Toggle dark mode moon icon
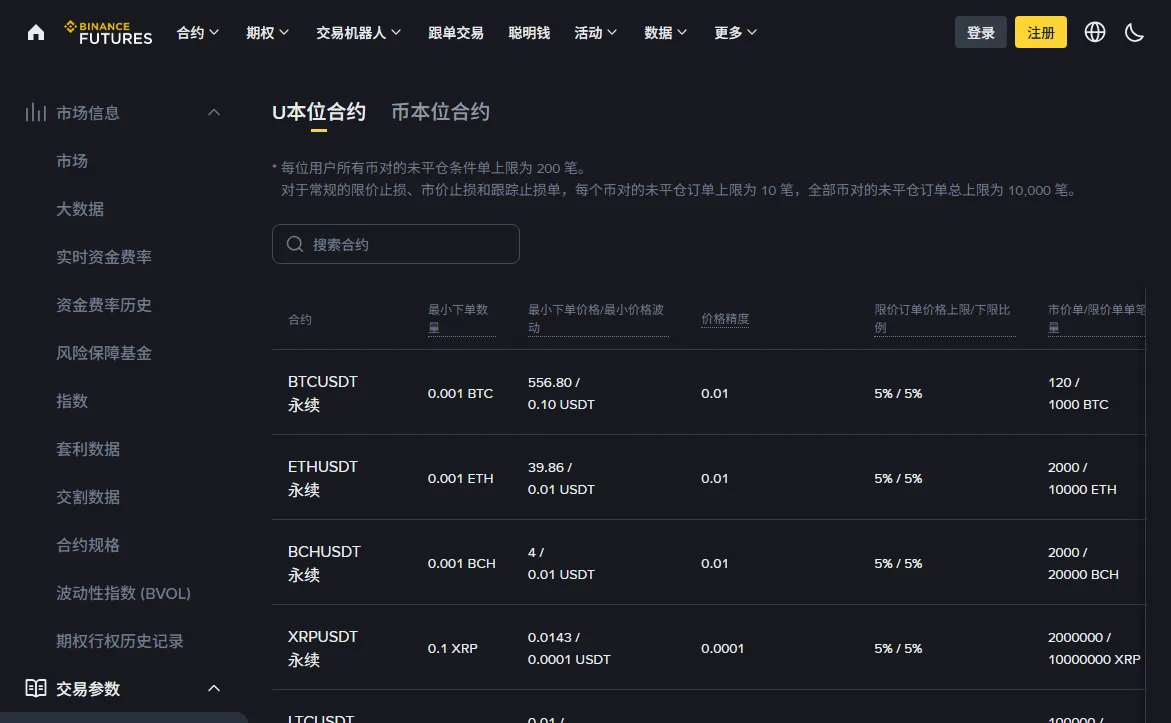Viewport: 1171px width, 723px height. (x=1134, y=32)
